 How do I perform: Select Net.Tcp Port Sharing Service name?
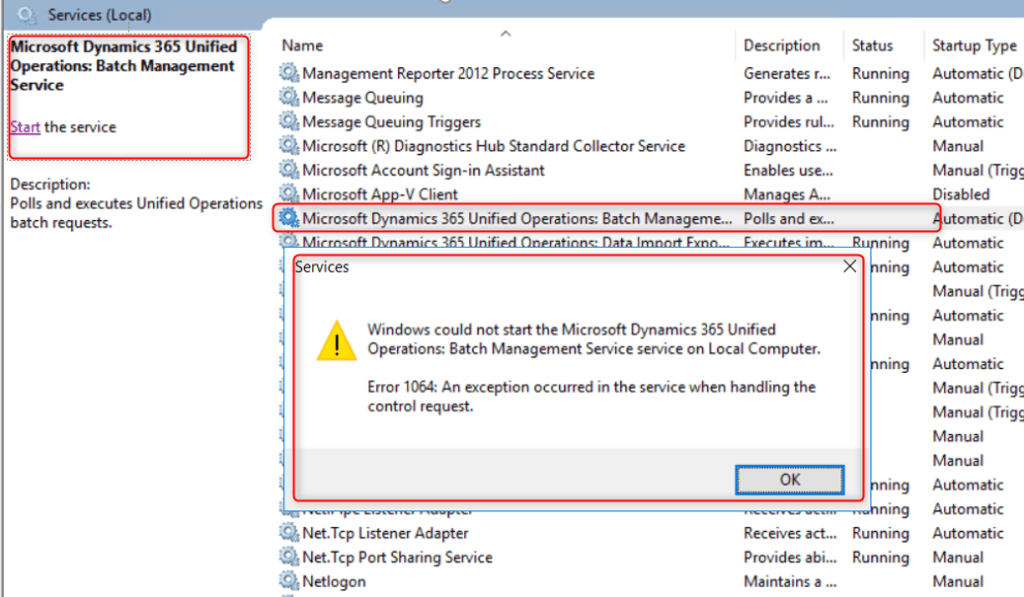click(397, 557)
